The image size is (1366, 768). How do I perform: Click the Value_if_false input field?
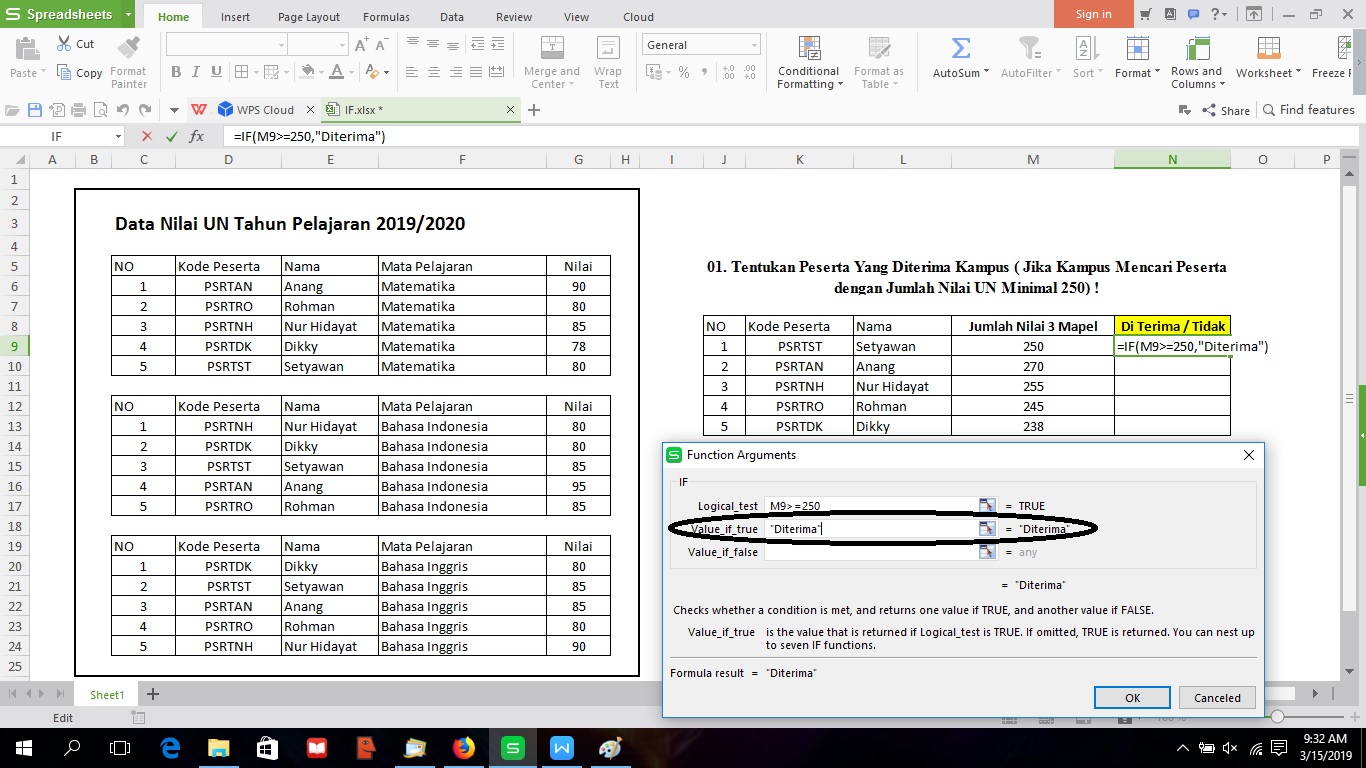click(x=870, y=551)
